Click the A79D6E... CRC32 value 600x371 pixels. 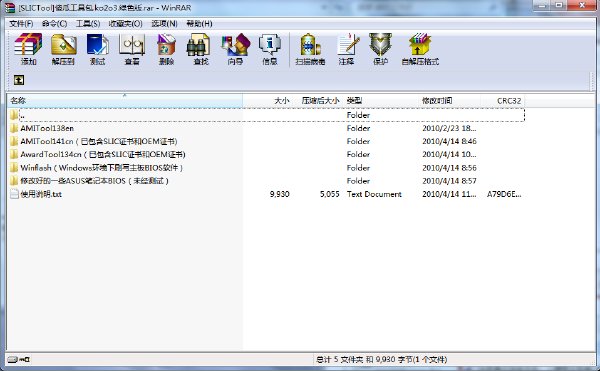(504, 194)
